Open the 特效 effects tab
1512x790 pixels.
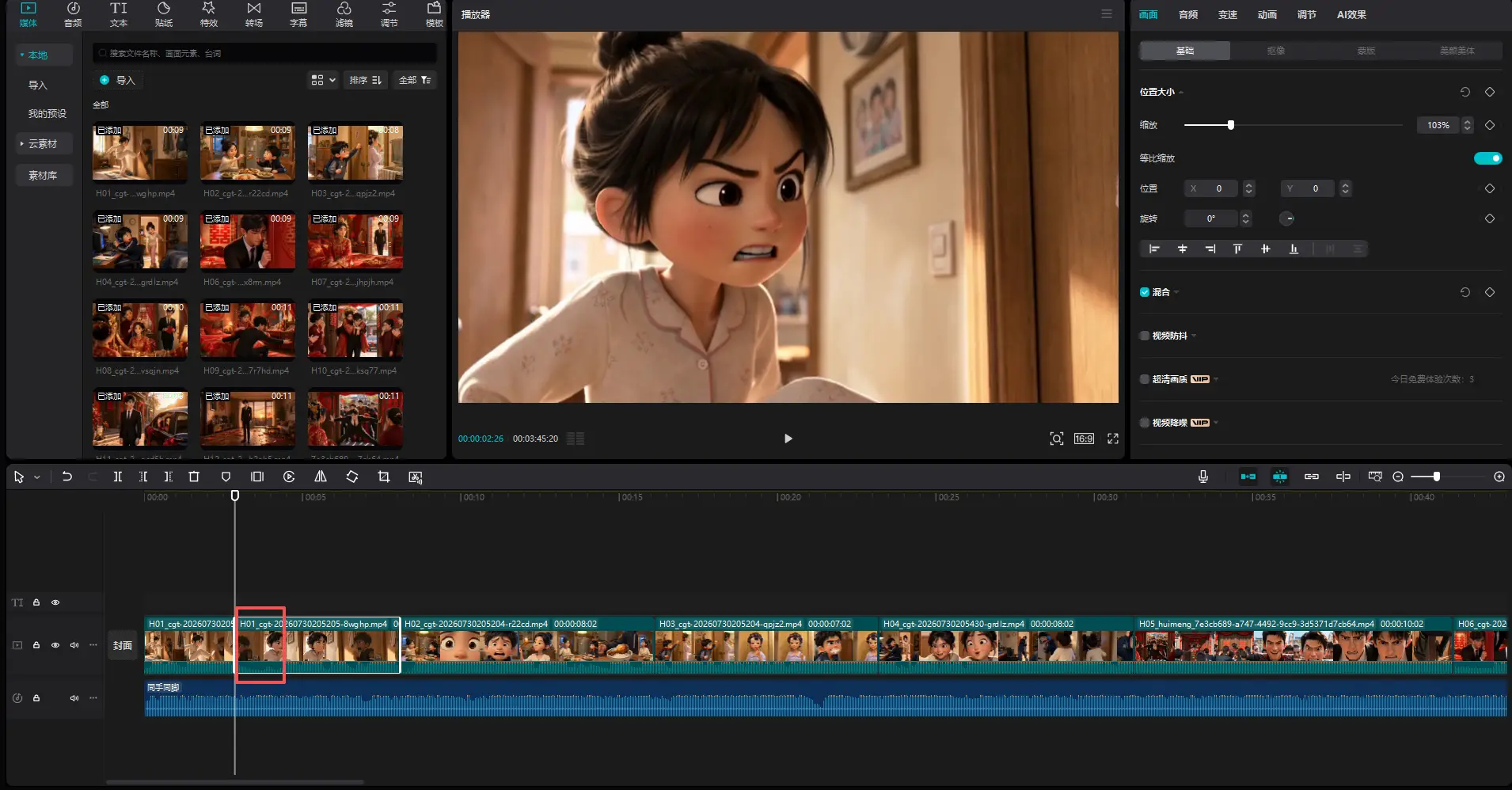tap(209, 14)
